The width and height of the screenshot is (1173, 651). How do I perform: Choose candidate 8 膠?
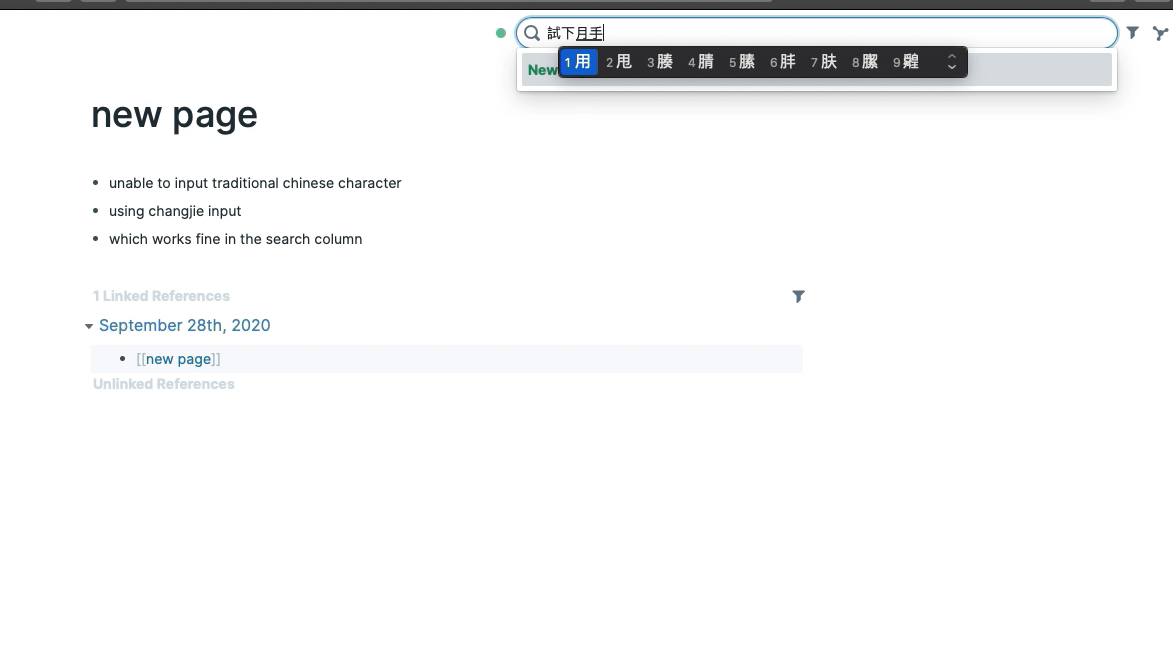[865, 62]
